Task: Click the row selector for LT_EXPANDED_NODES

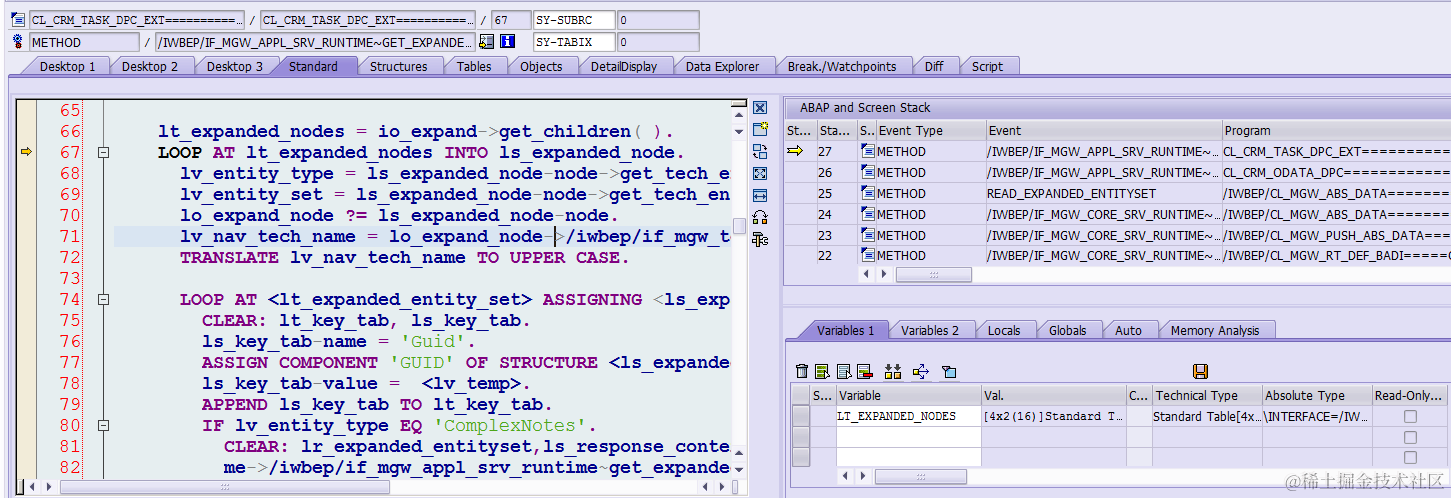Action: pos(801,416)
